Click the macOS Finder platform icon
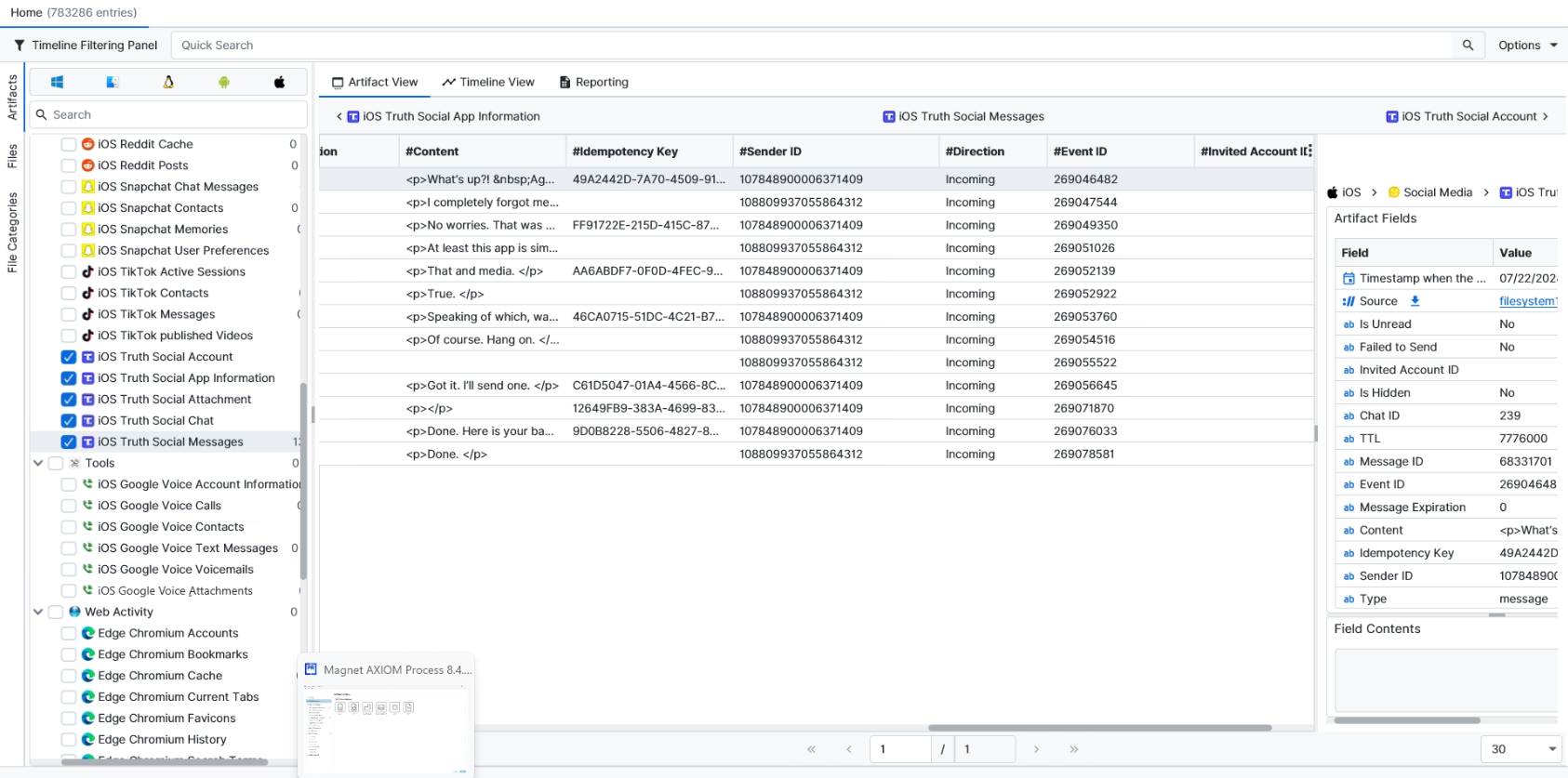This screenshot has height=778, width=1568. tap(113, 82)
